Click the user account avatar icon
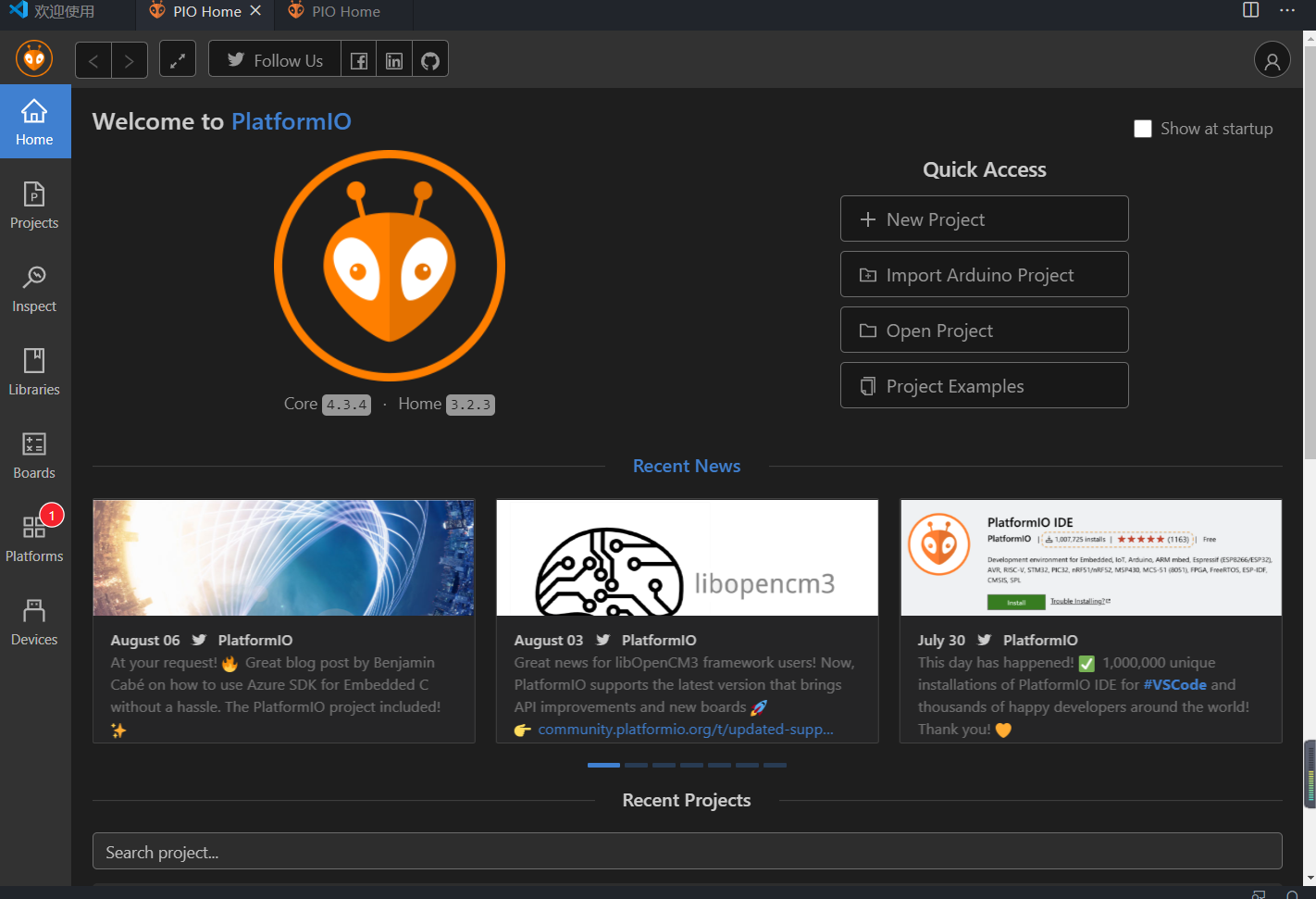Screen dimensions: 1316x899 point(1273,60)
